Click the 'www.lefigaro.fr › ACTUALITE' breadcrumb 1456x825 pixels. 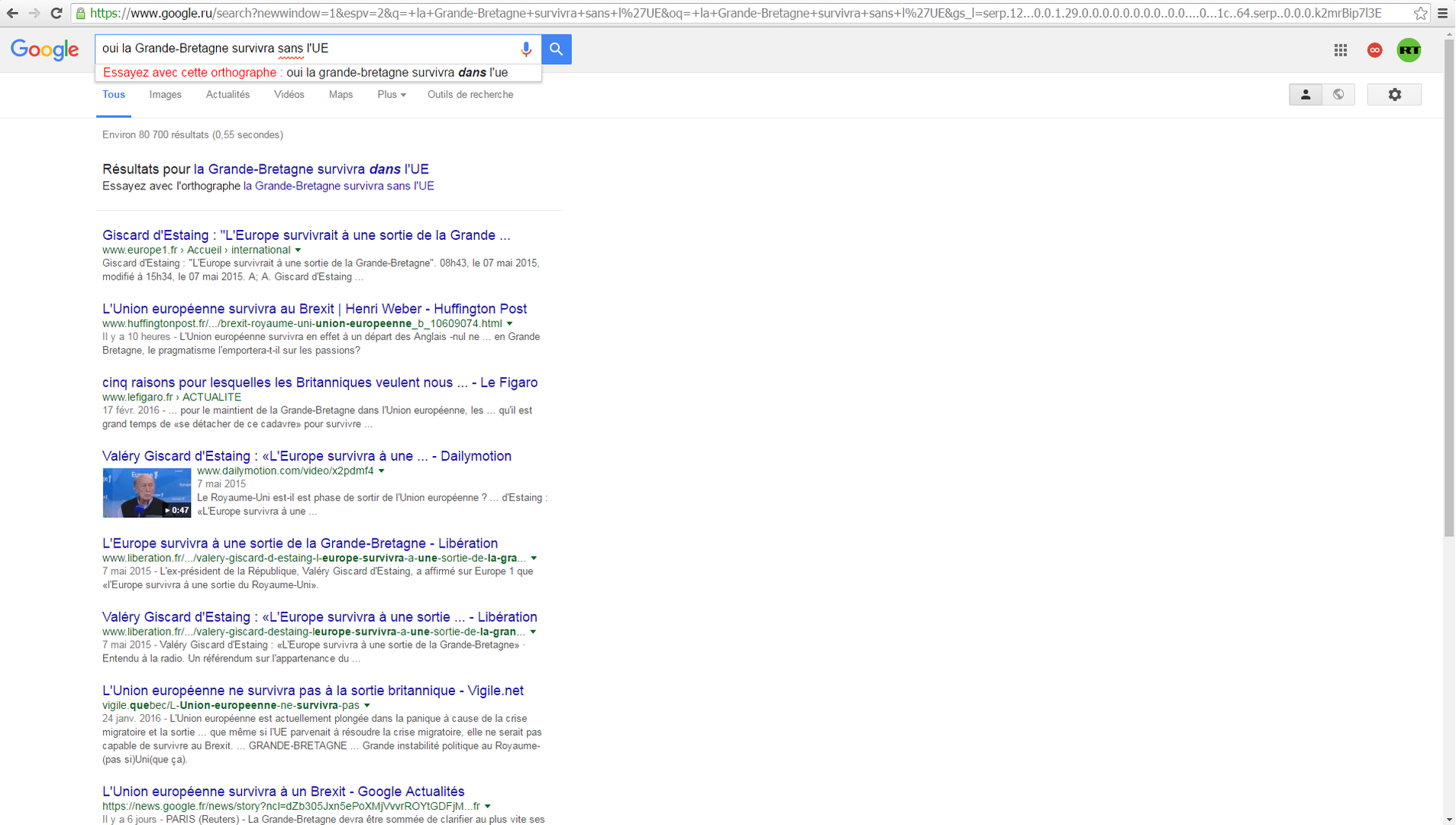click(172, 397)
